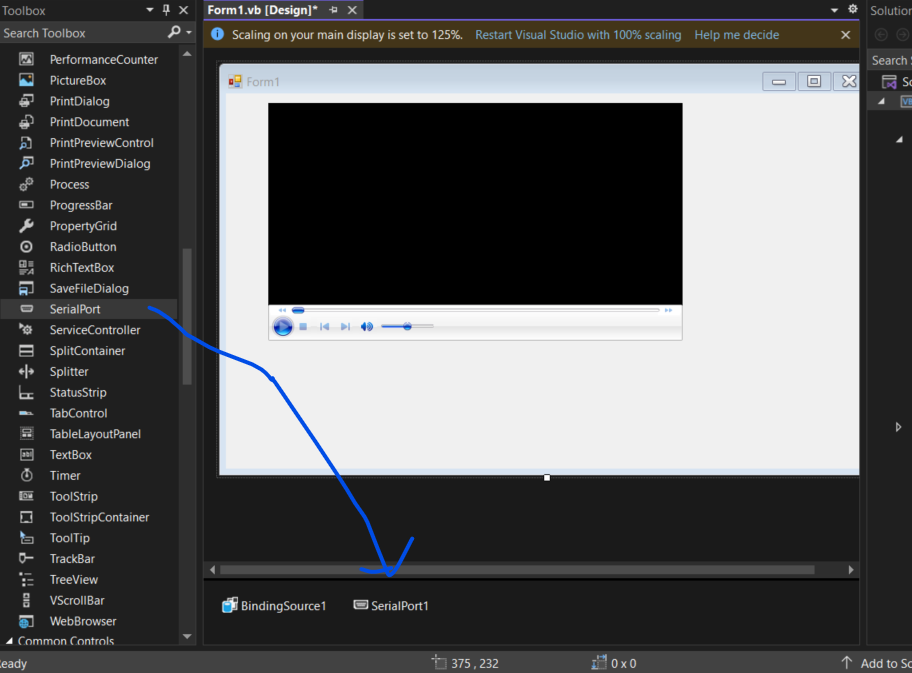The image size is (912, 673).
Task: Close the Form1.vb [Design] tab
Action: 352,10
